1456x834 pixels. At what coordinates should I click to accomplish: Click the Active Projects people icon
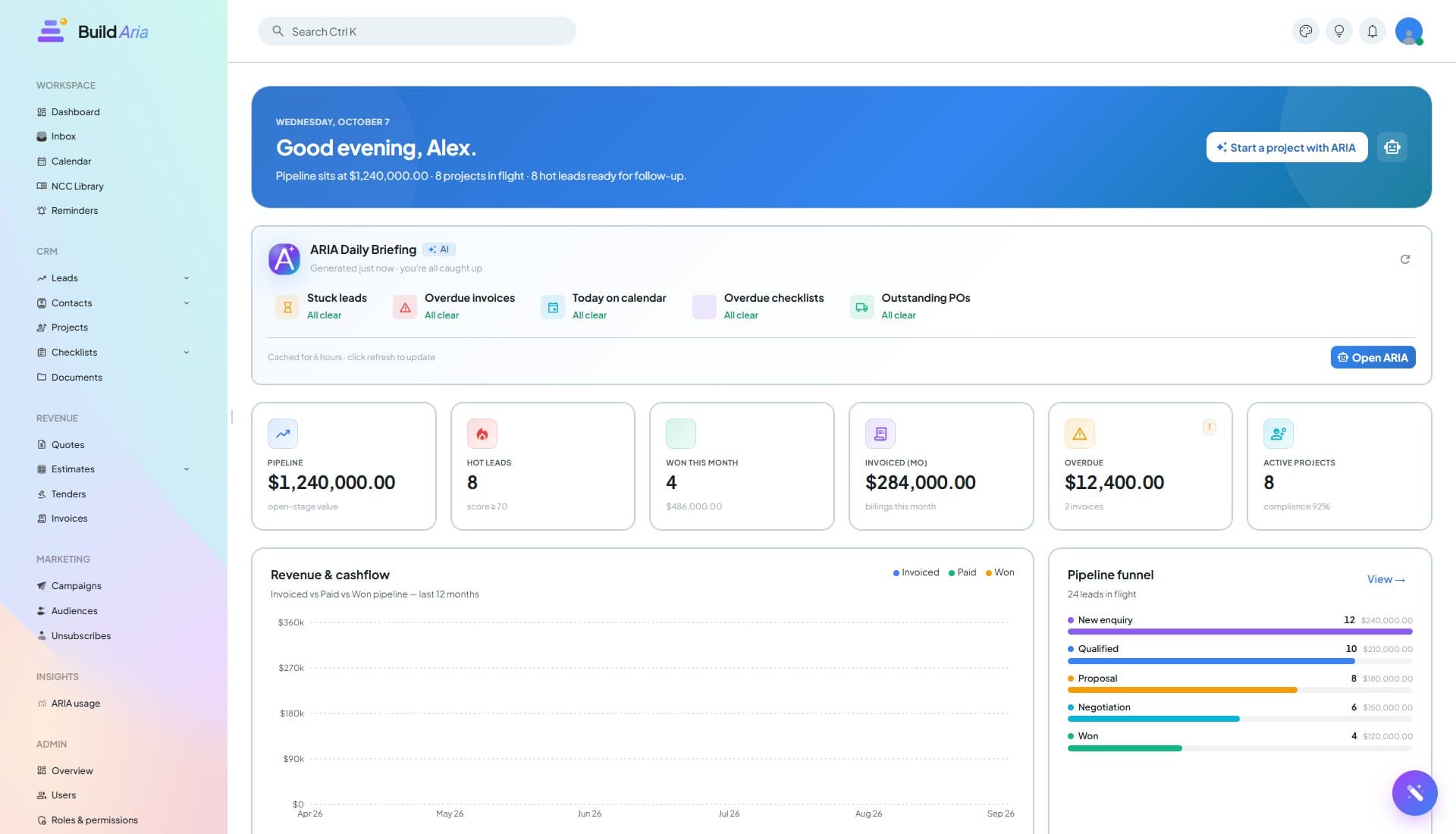point(1278,434)
